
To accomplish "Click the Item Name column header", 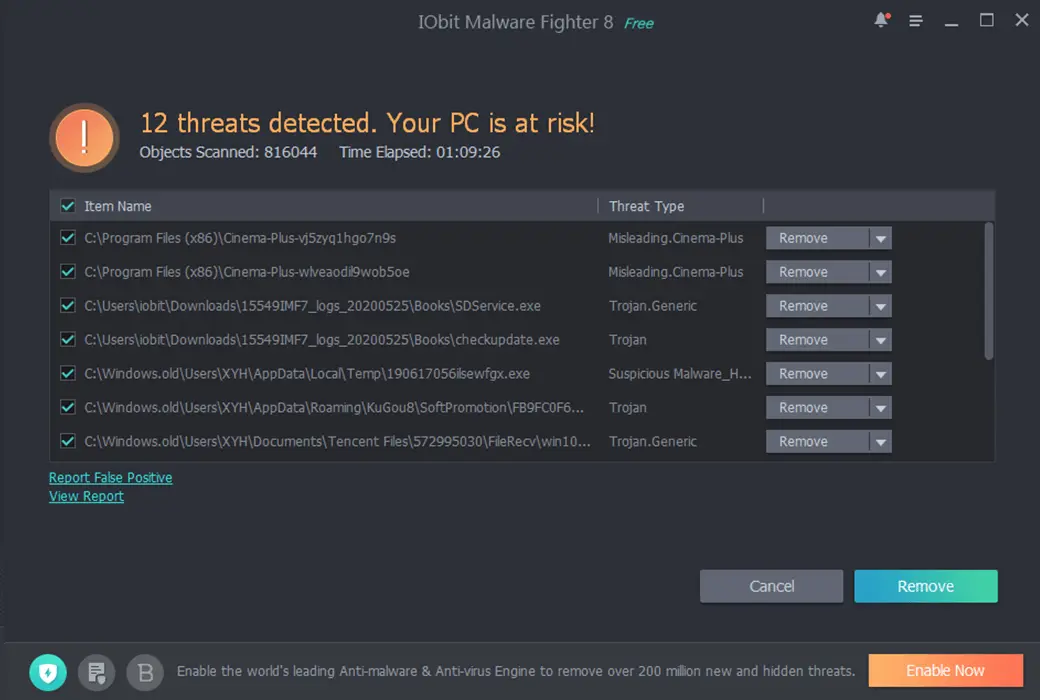I will pyautogui.click(x=117, y=206).
